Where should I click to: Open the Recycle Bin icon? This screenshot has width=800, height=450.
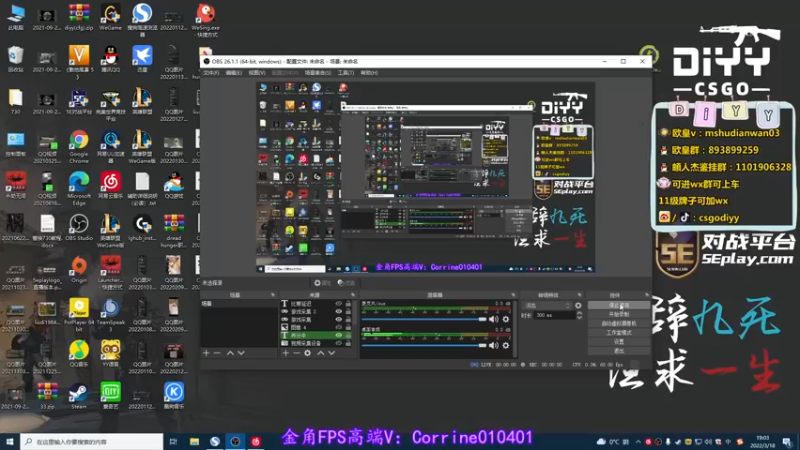tap(15, 59)
